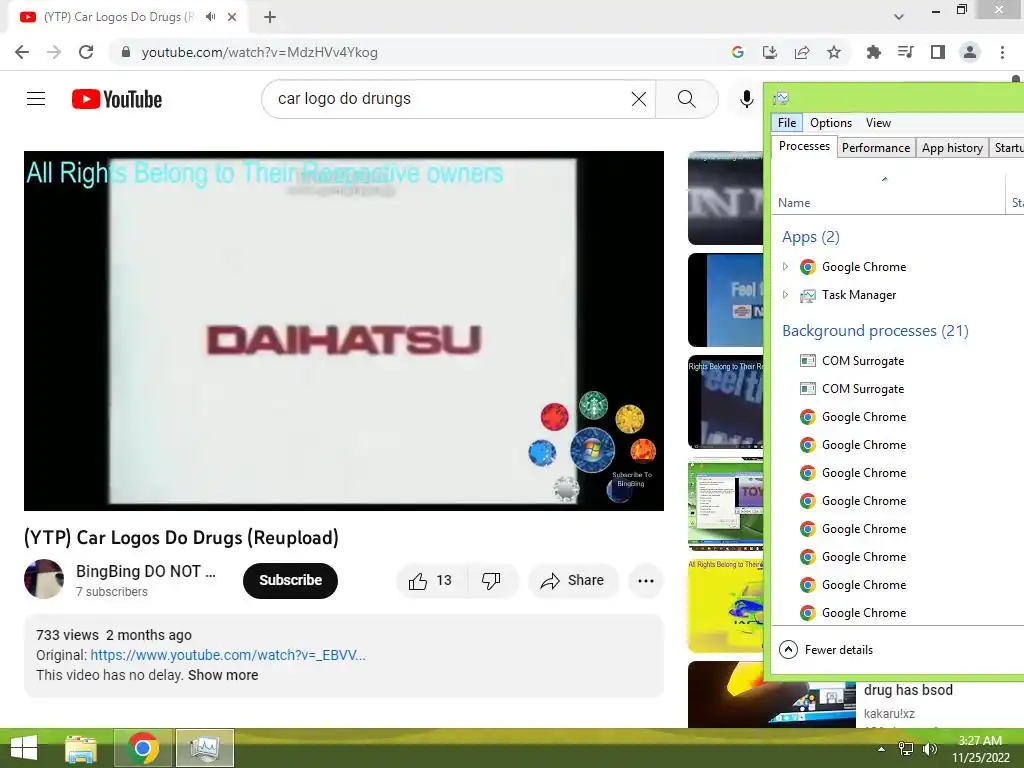Screen dimensions: 1024x768
Task: Open the Options menu in Task Manager
Action: coord(831,123)
